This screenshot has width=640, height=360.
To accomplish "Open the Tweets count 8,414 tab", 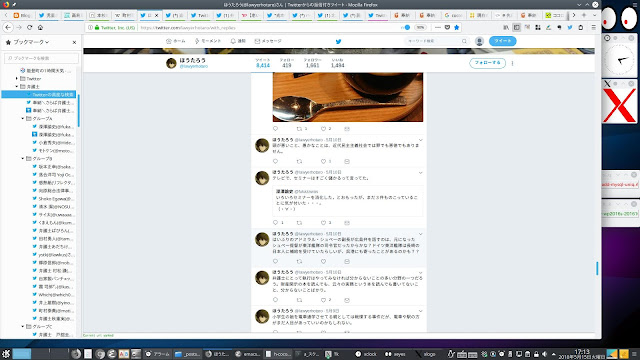I will [263, 63].
